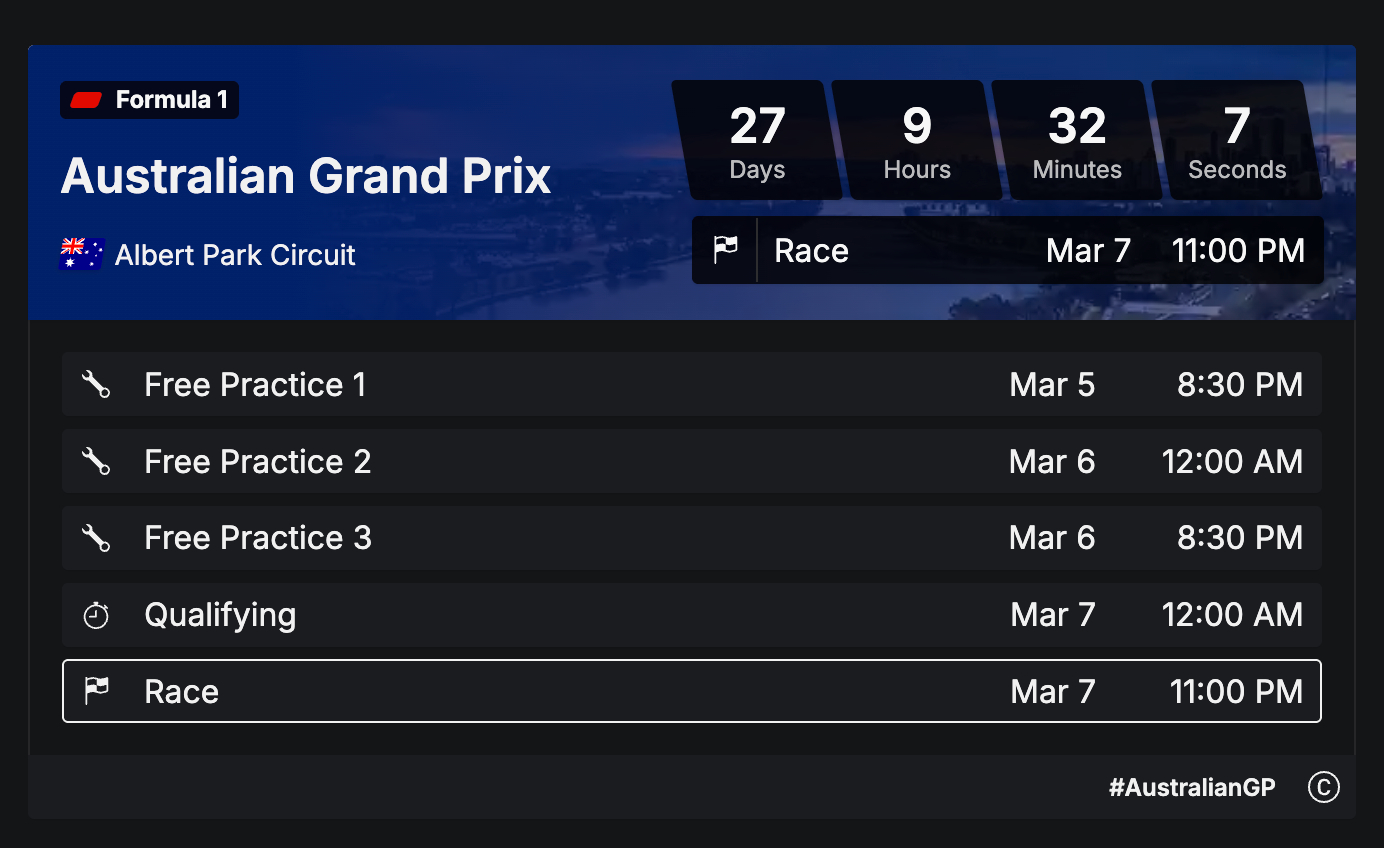Image resolution: width=1384 pixels, height=848 pixels.
Task: Click the wrench icon beside Free Practice 2
Action: click(x=96, y=461)
